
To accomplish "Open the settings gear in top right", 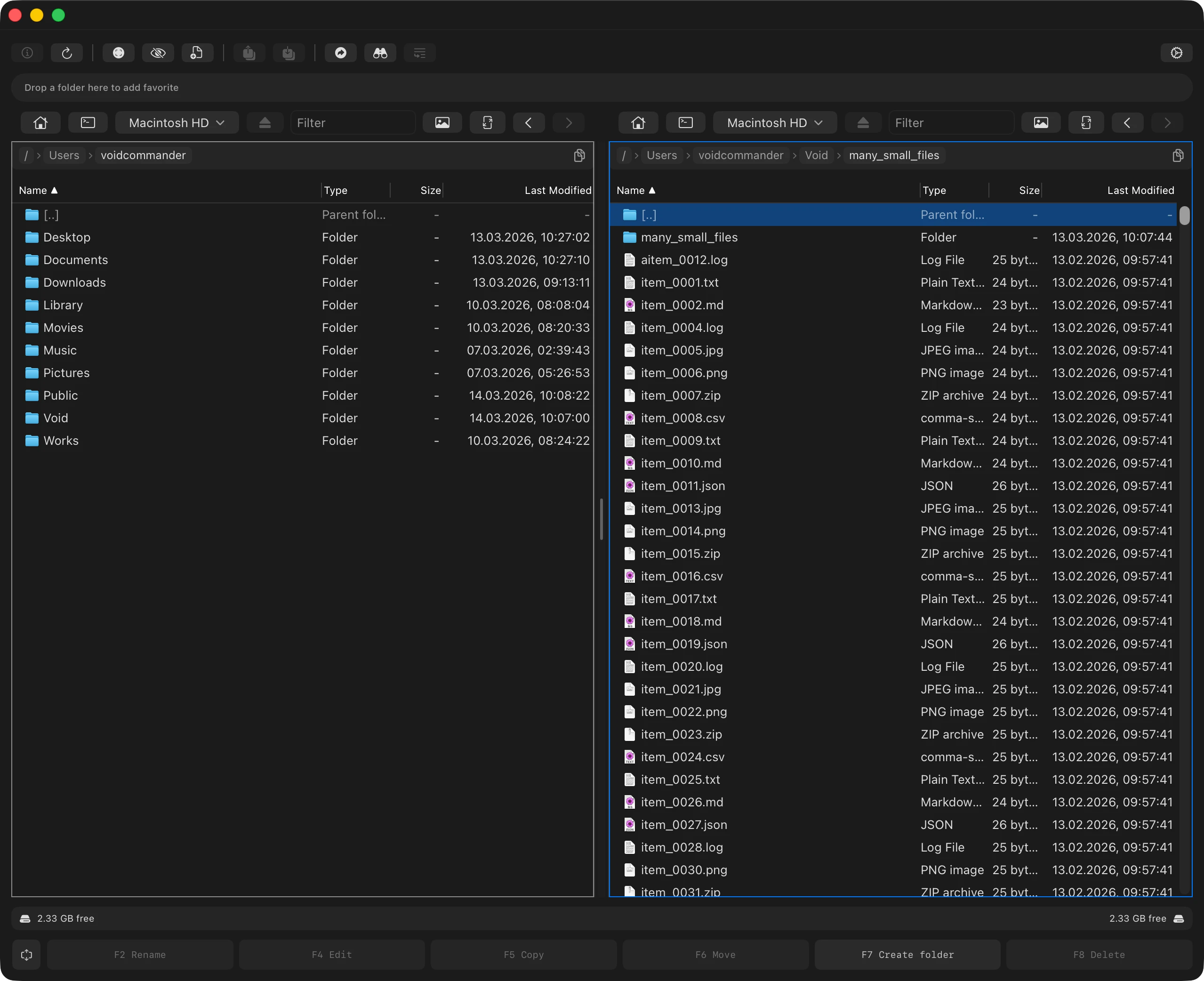I will (x=1176, y=53).
